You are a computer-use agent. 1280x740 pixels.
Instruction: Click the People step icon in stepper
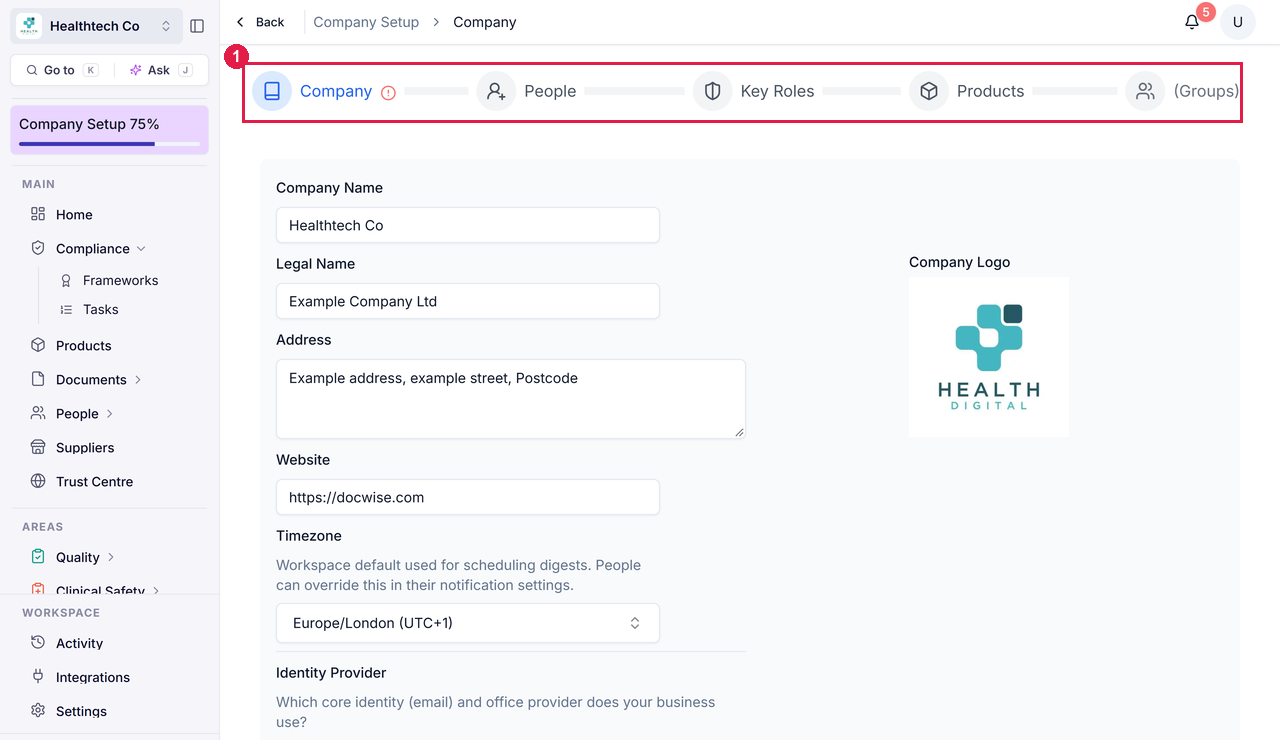(x=496, y=91)
